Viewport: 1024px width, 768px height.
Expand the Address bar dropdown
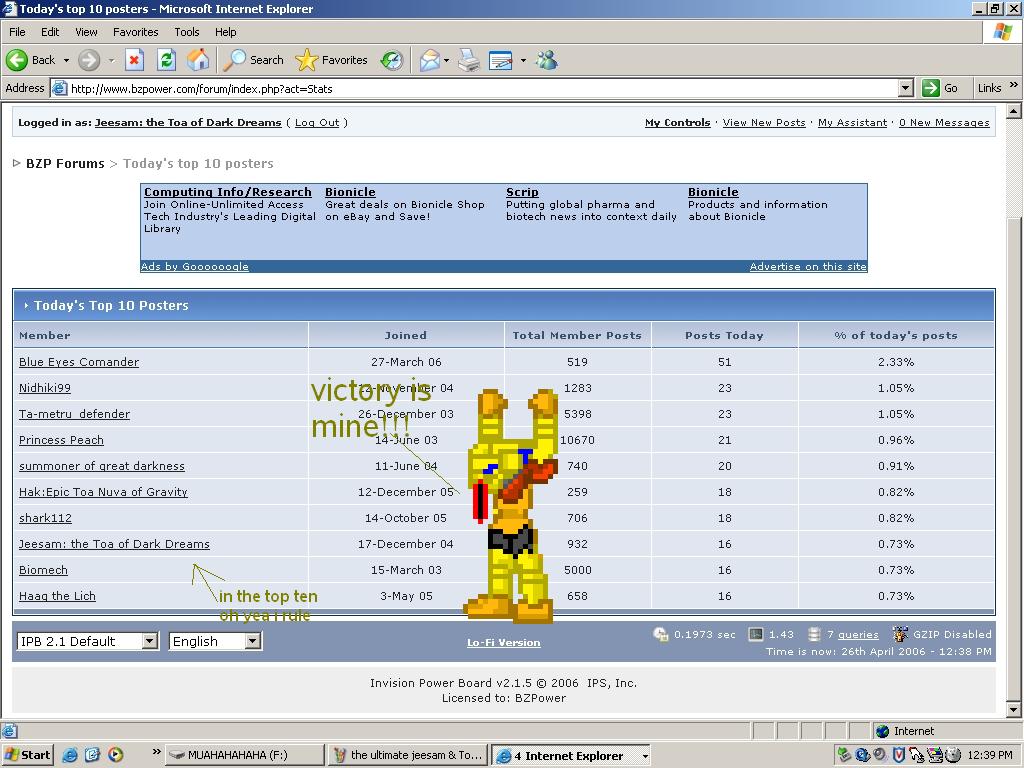point(905,88)
